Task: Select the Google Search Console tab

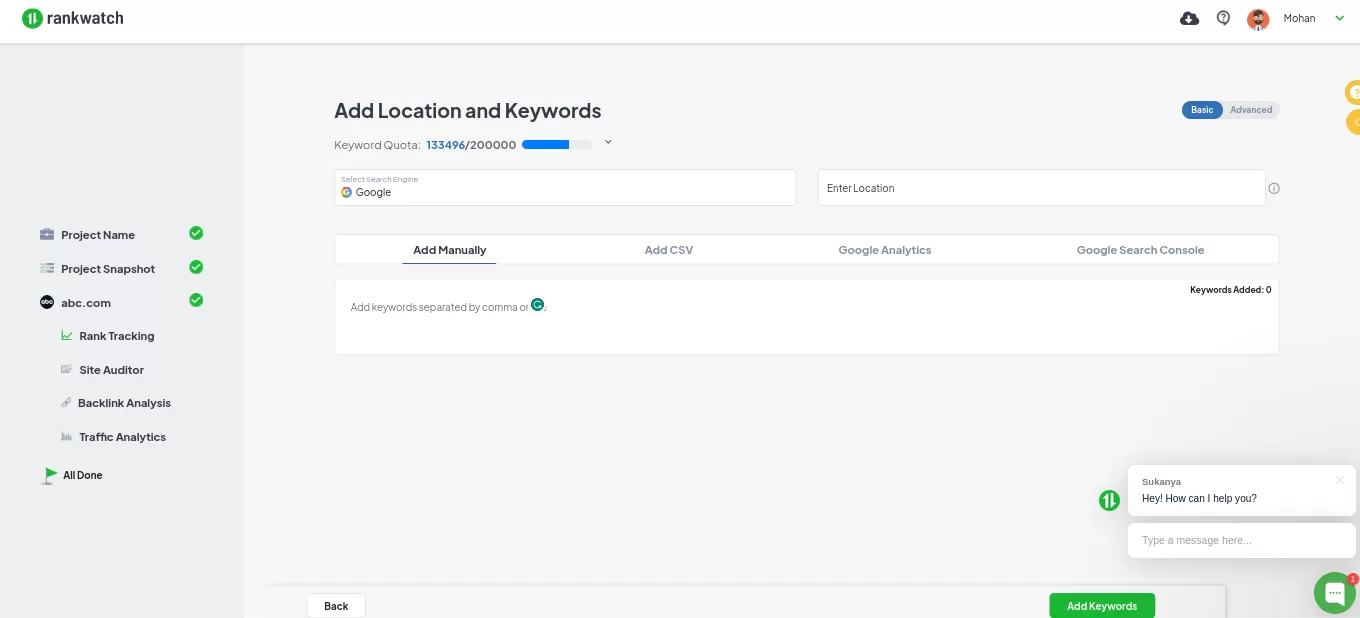Action: pyautogui.click(x=1140, y=250)
